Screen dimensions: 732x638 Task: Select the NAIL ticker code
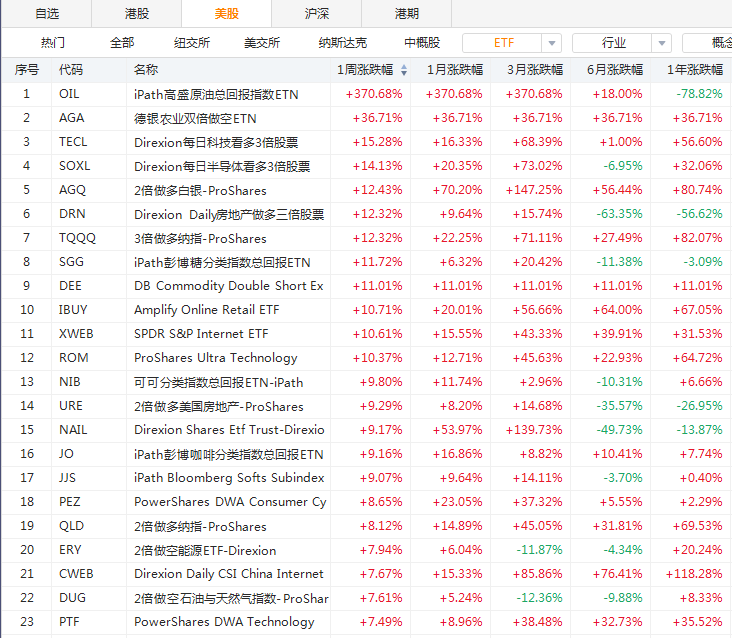[73, 430]
